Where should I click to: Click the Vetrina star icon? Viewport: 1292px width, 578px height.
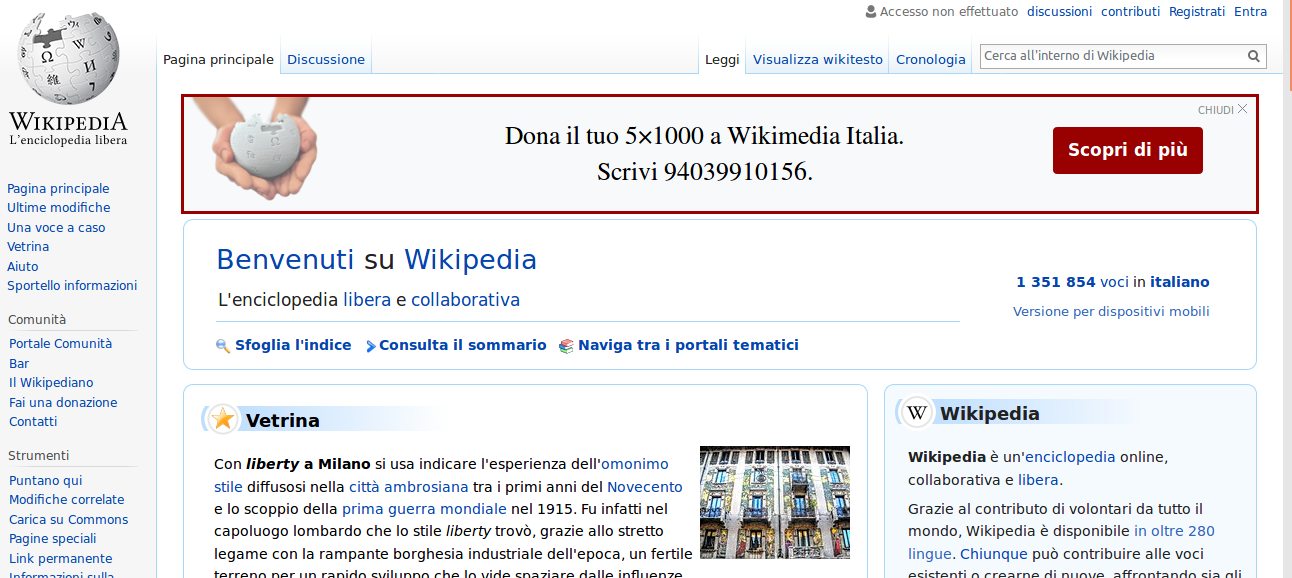coord(223,419)
